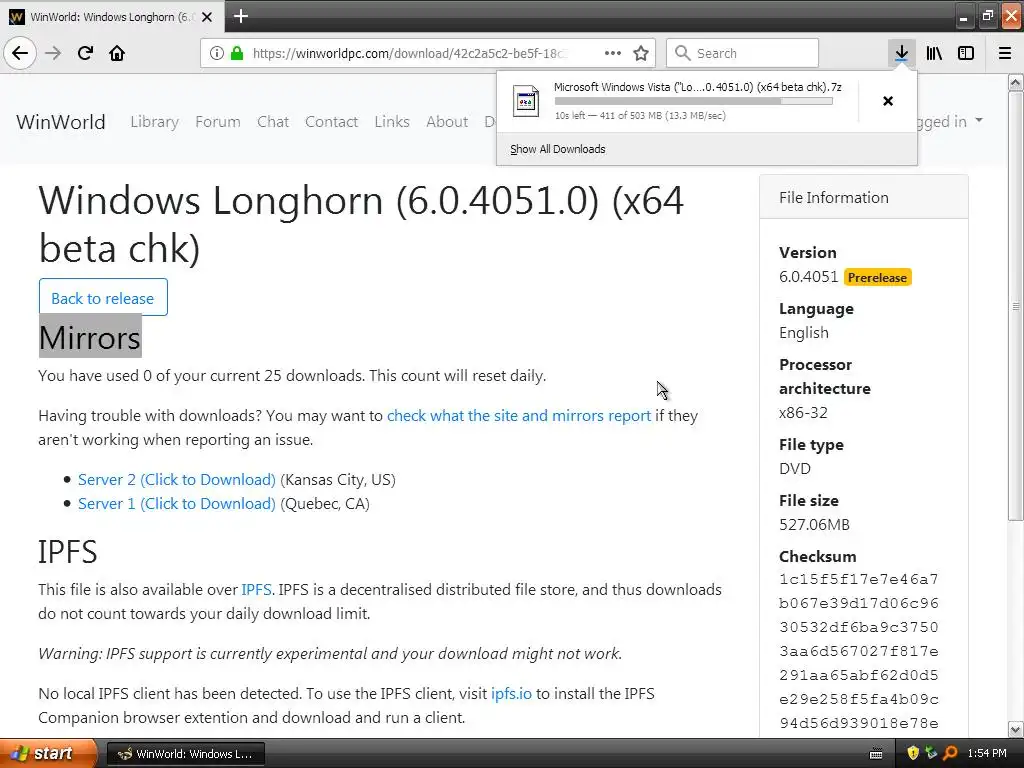The width and height of the screenshot is (1024, 768).
Task: Click the vertical scrollbar thumb
Action: click(1016, 306)
